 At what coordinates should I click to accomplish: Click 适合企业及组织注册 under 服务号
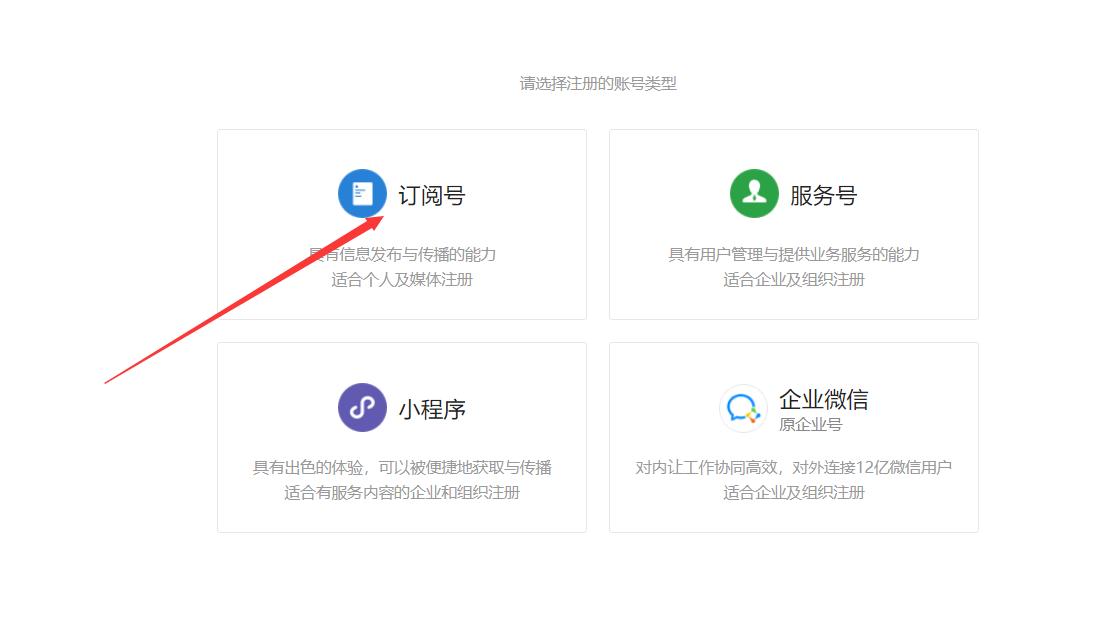(x=793, y=279)
